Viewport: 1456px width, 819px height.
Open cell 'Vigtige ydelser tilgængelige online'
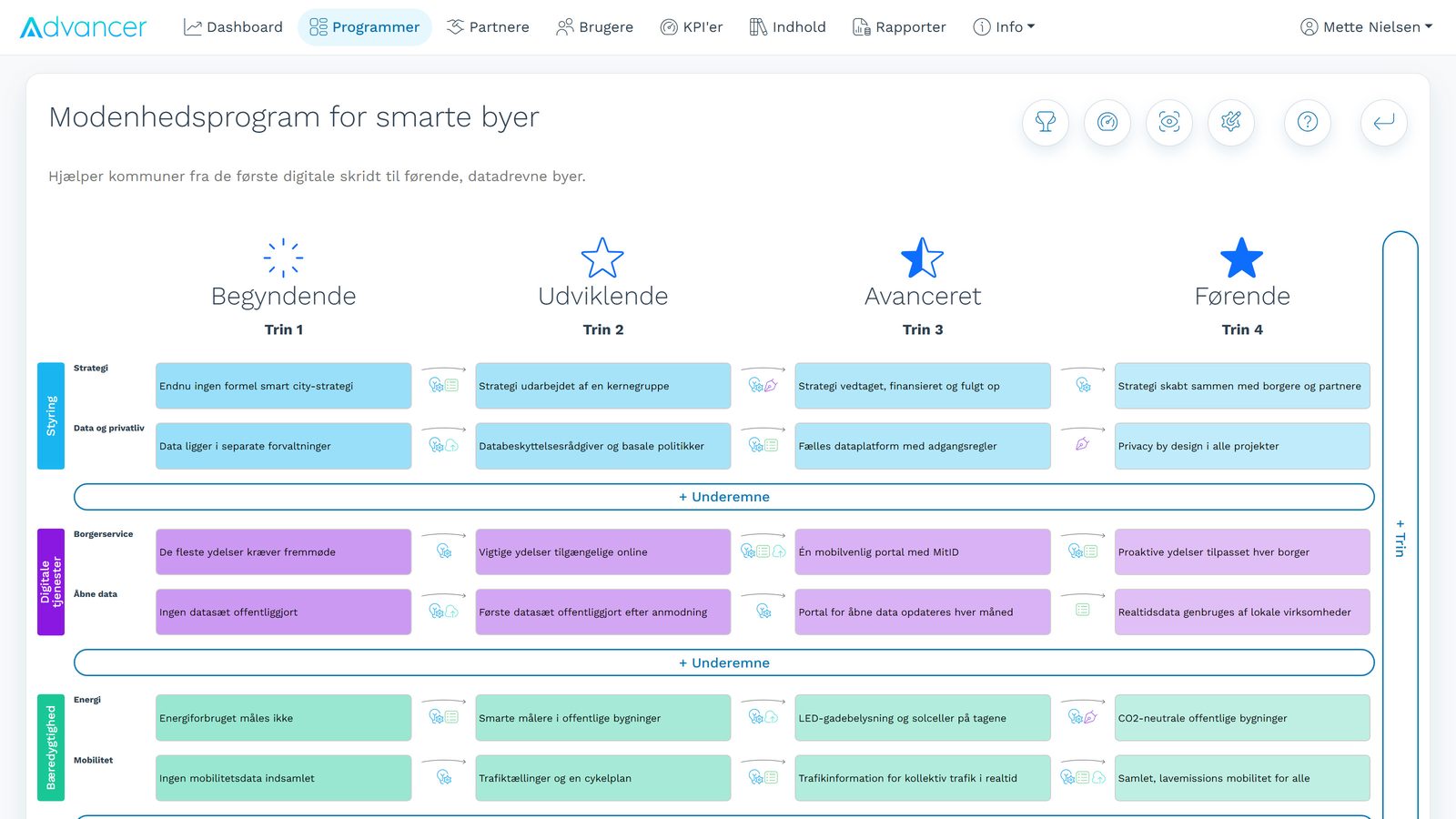point(603,551)
